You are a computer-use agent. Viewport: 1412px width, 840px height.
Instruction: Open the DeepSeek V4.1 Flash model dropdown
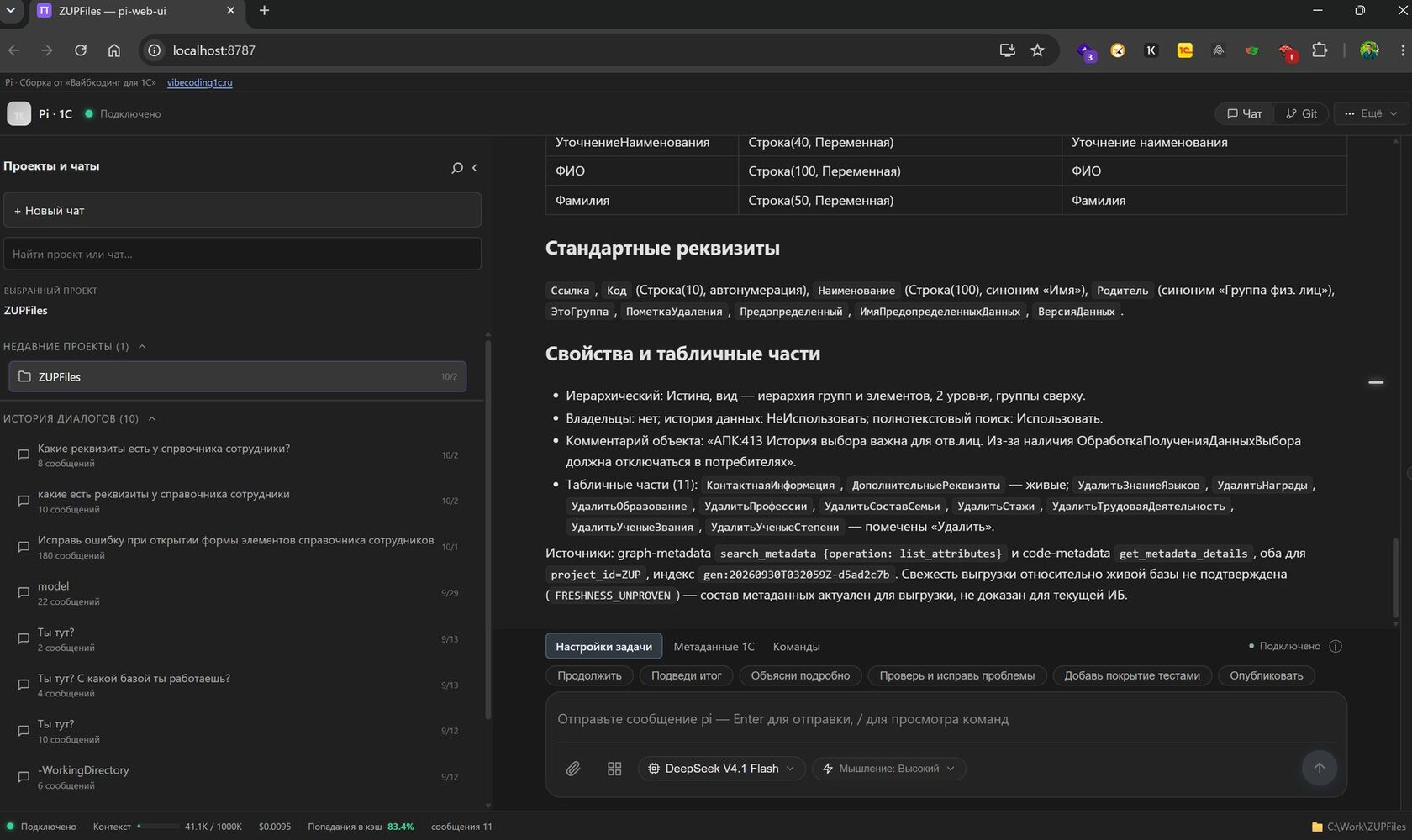(722, 769)
